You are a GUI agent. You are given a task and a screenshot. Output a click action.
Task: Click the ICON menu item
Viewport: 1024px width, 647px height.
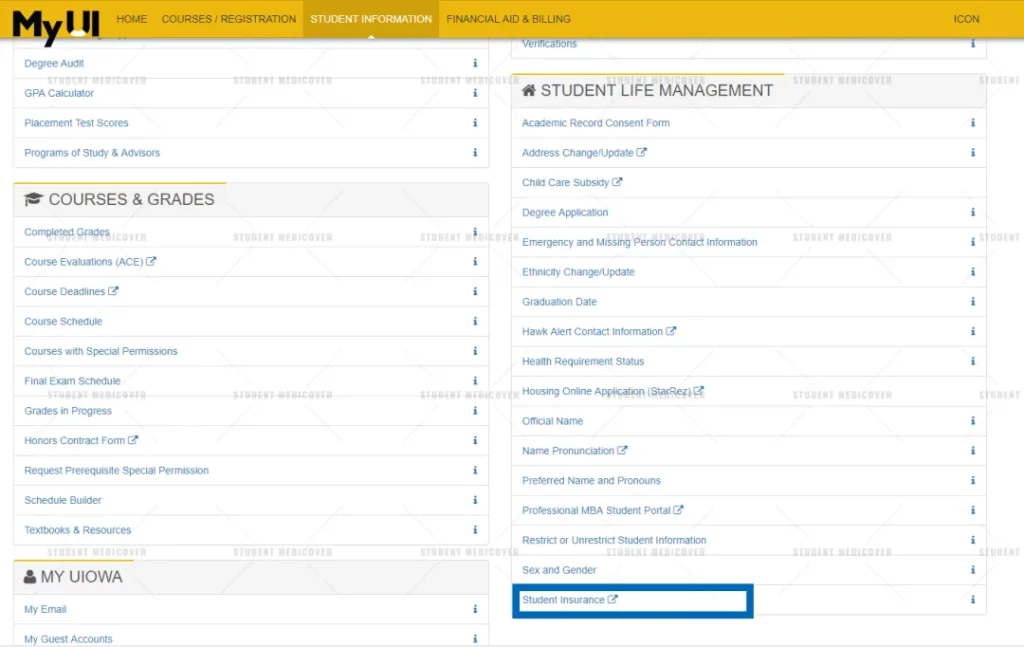click(966, 19)
